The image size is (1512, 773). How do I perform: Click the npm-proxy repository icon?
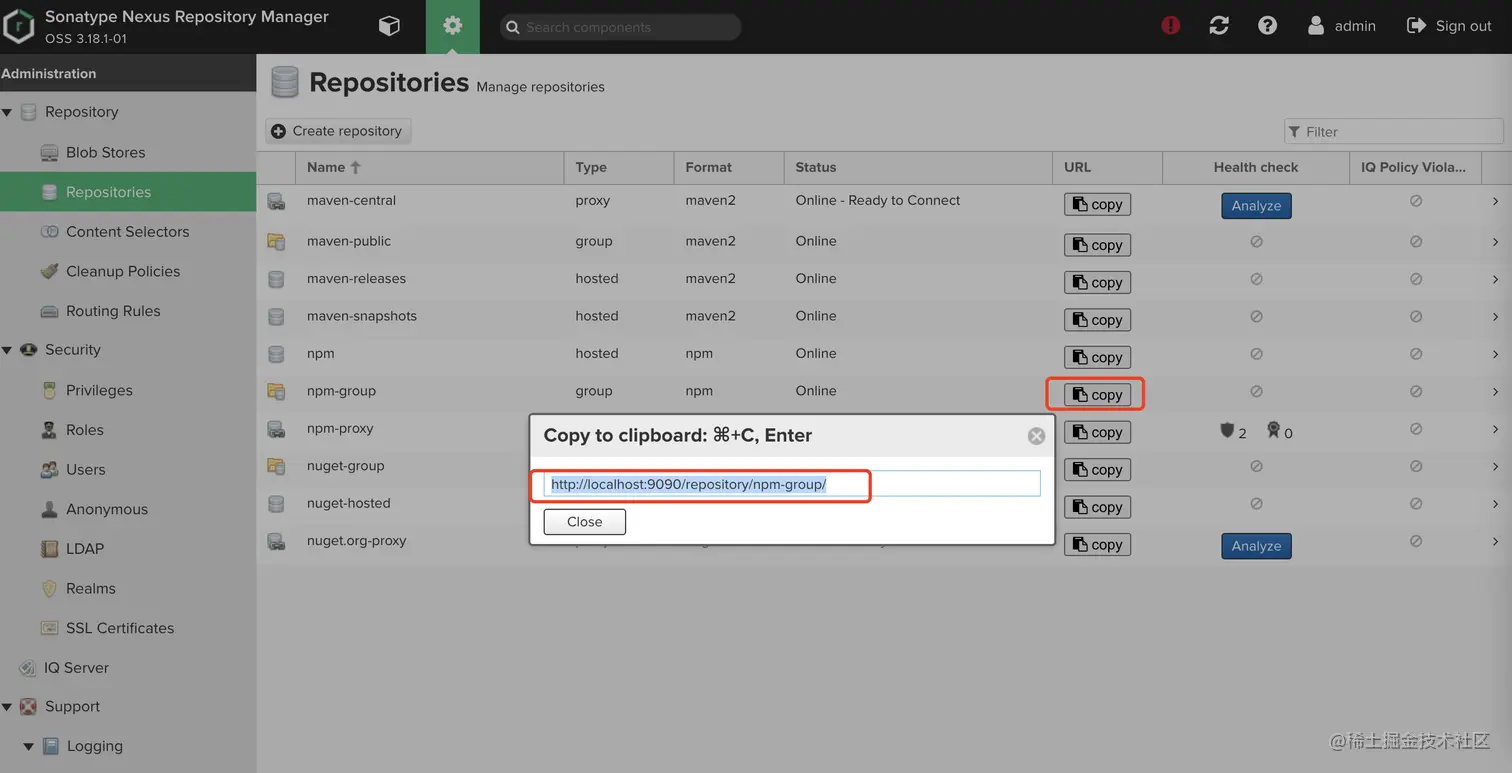click(276, 429)
